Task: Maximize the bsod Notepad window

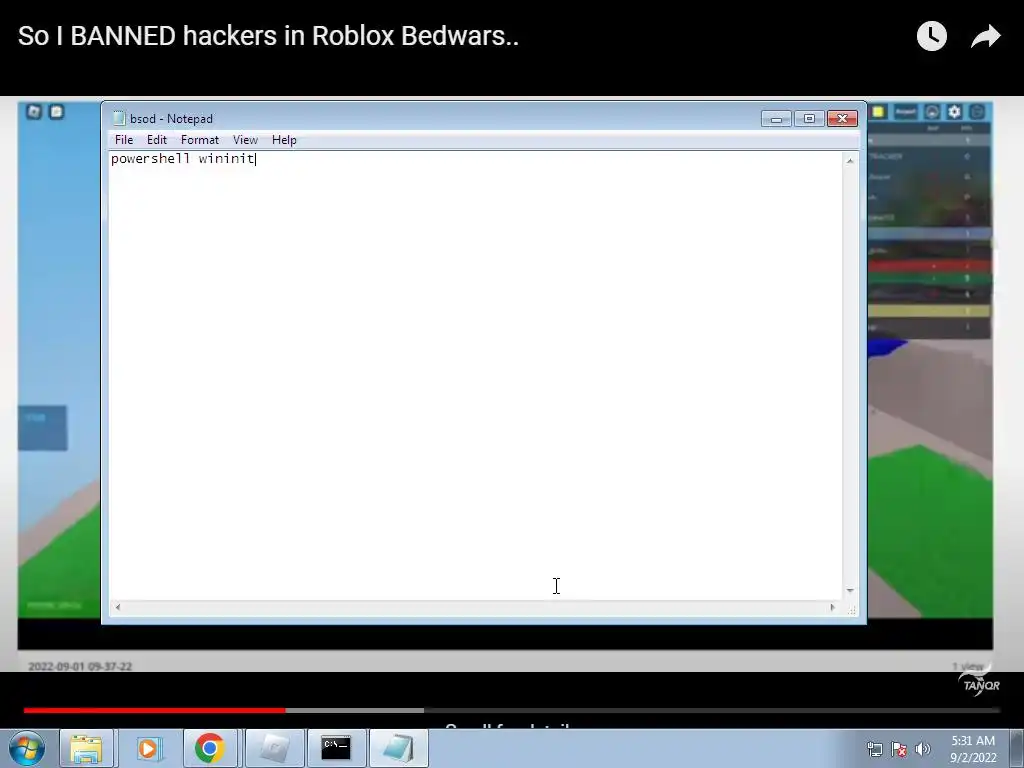Action: [x=809, y=119]
